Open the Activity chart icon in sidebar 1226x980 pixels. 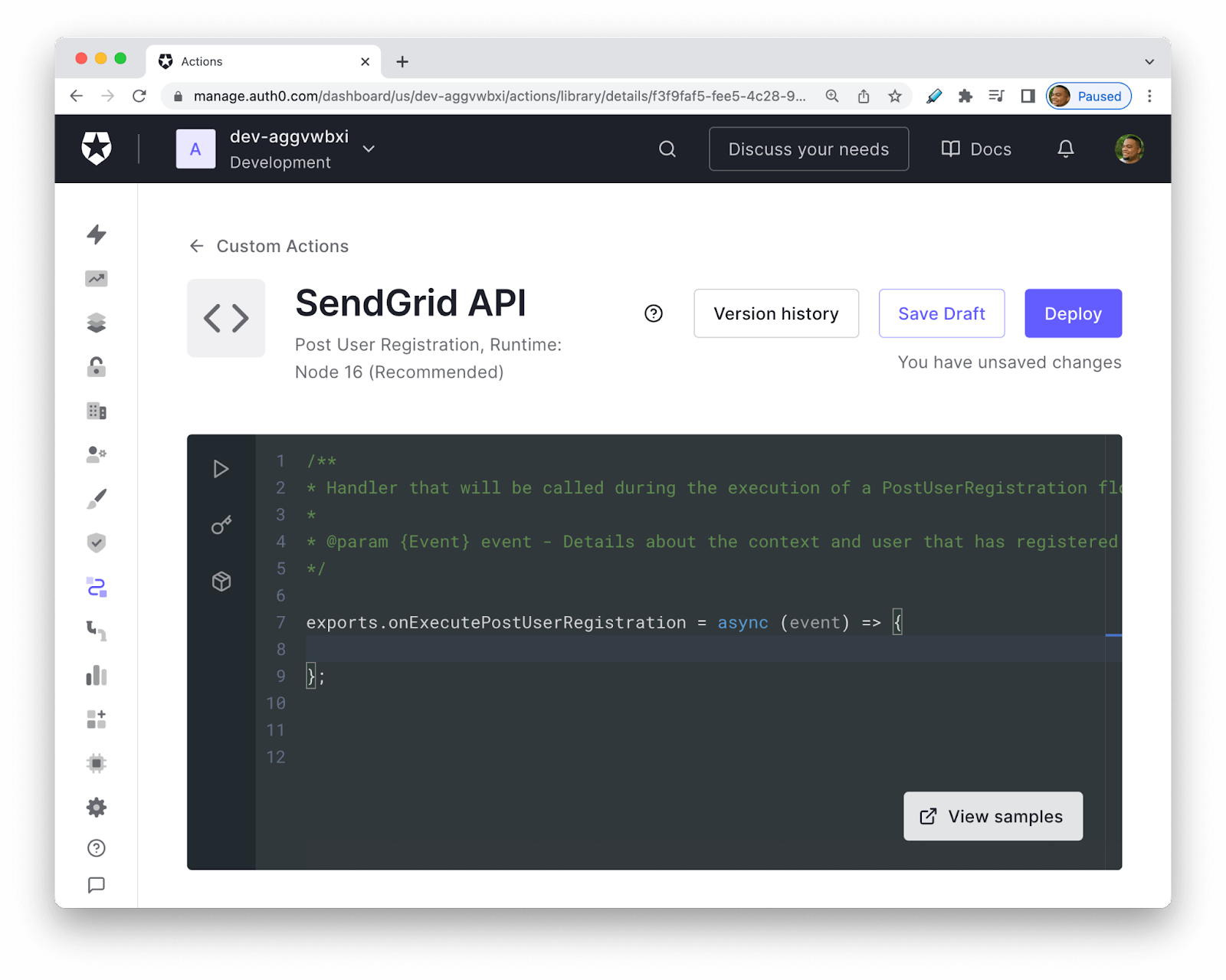(x=97, y=279)
